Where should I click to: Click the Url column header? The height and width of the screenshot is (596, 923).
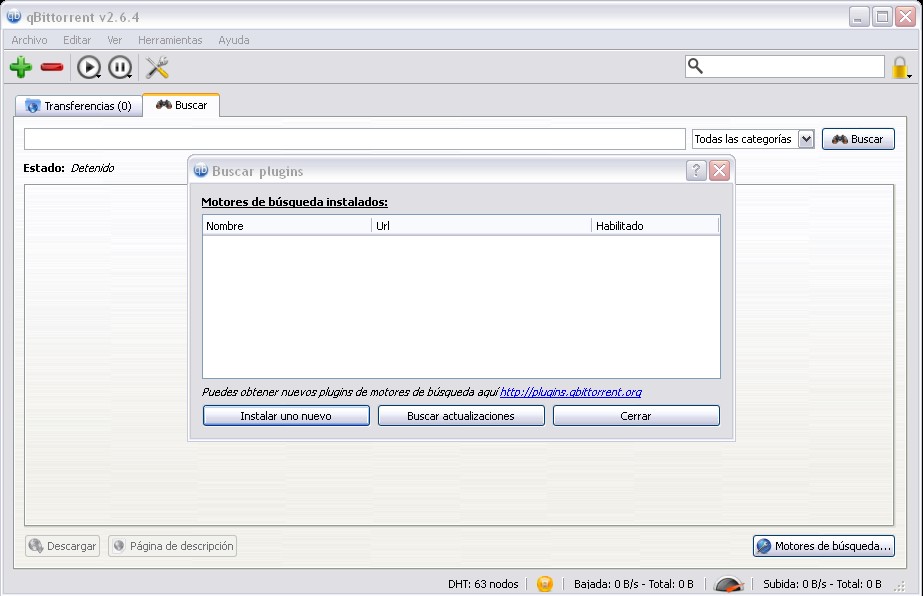coord(481,226)
